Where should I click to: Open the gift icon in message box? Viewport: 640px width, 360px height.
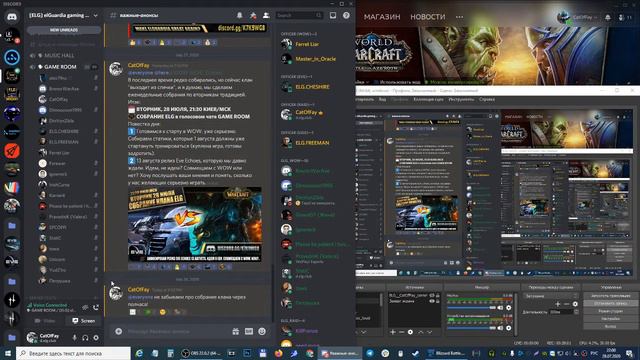coord(236,331)
